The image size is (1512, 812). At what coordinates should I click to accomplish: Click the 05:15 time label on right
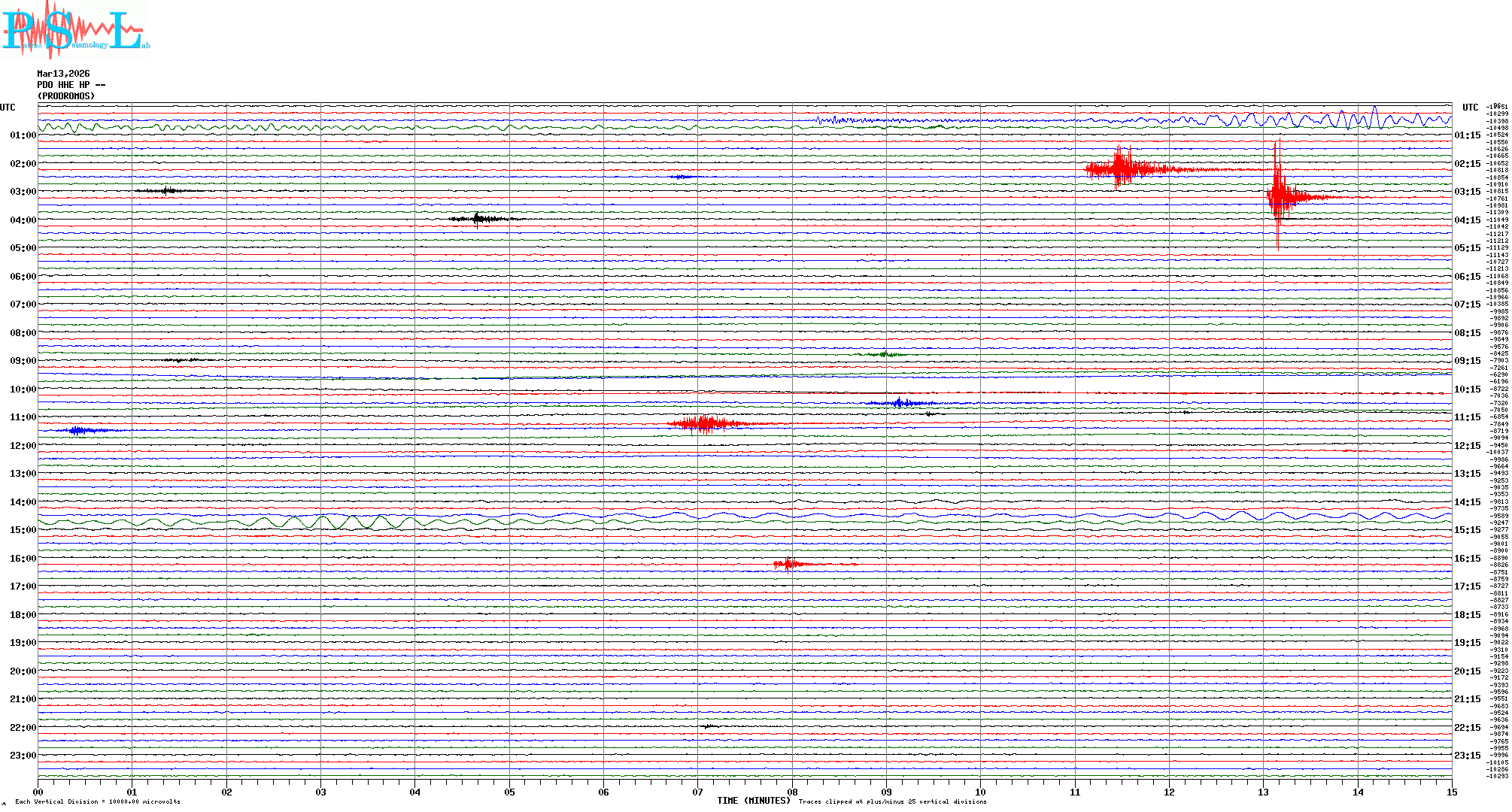click(x=1467, y=248)
